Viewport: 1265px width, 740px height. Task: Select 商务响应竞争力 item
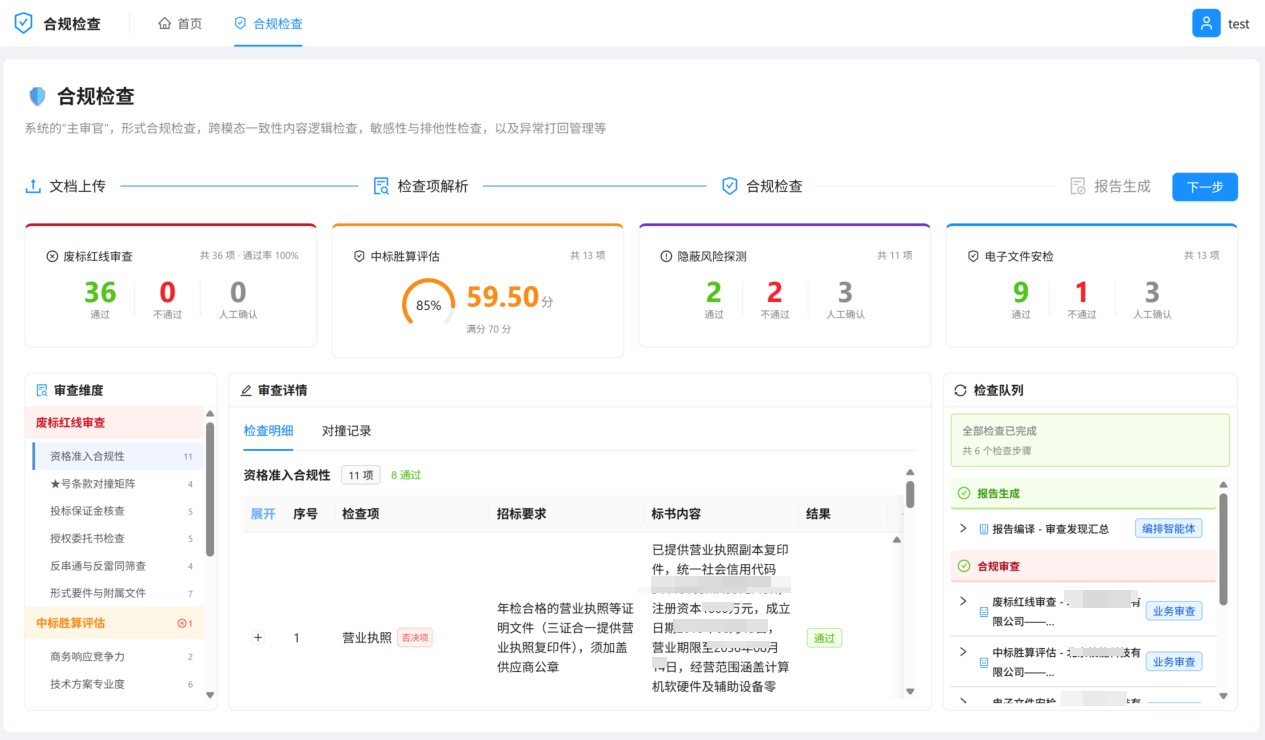tap(117, 657)
